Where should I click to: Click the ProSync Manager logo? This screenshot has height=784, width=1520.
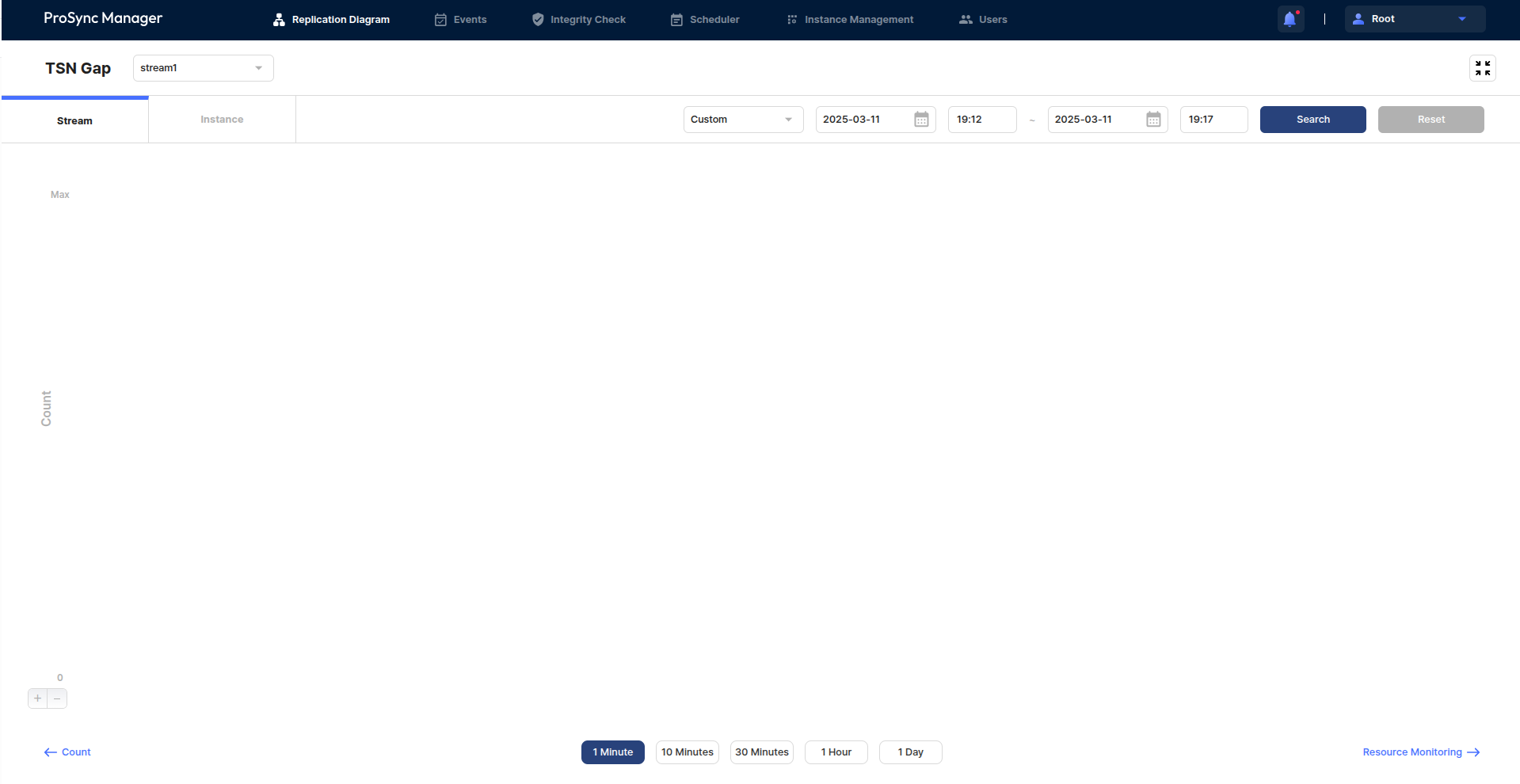[103, 18]
